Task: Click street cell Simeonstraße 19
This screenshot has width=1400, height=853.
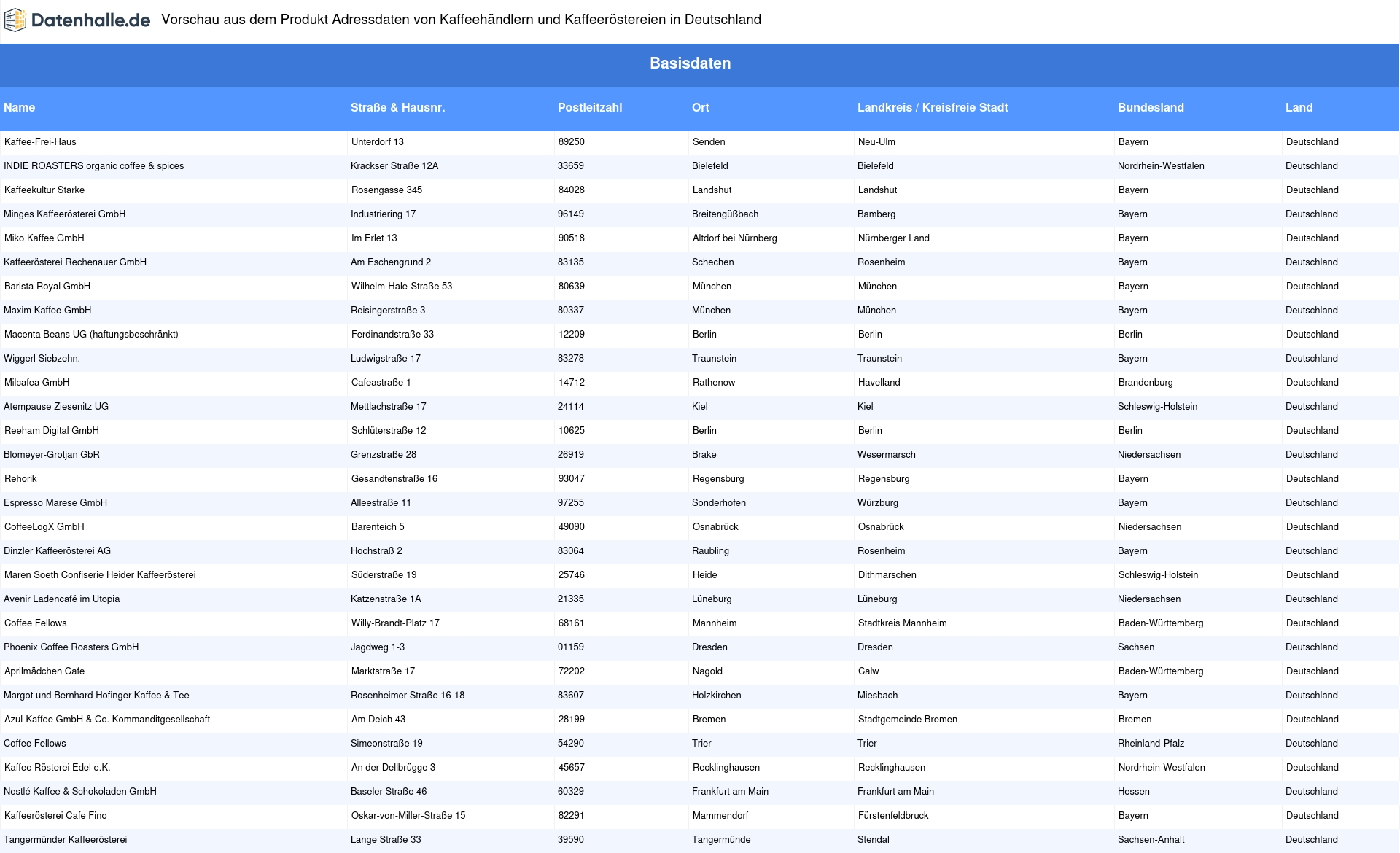Action: click(x=386, y=744)
